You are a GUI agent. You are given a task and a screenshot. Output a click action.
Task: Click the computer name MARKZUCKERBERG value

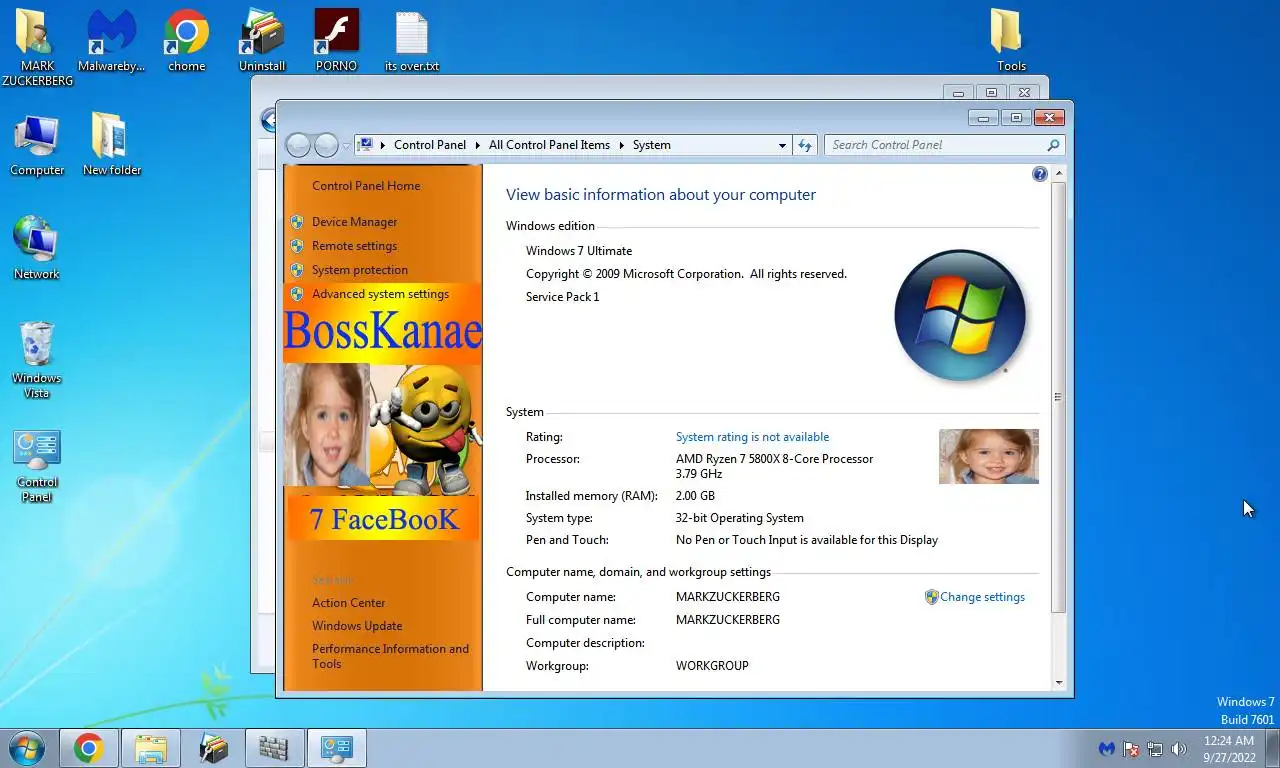pyautogui.click(x=727, y=597)
